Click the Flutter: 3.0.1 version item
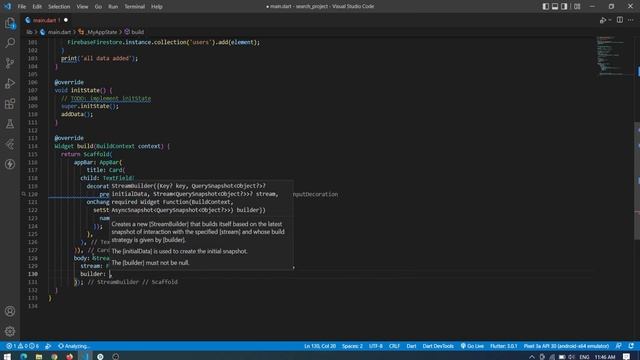This screenshot has width=640, height=360. point(503,346)
